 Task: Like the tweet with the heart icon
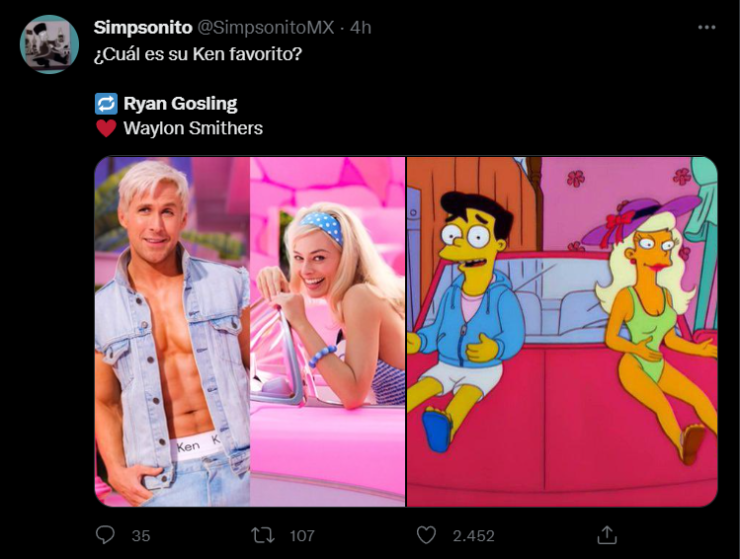pos(426,535)
